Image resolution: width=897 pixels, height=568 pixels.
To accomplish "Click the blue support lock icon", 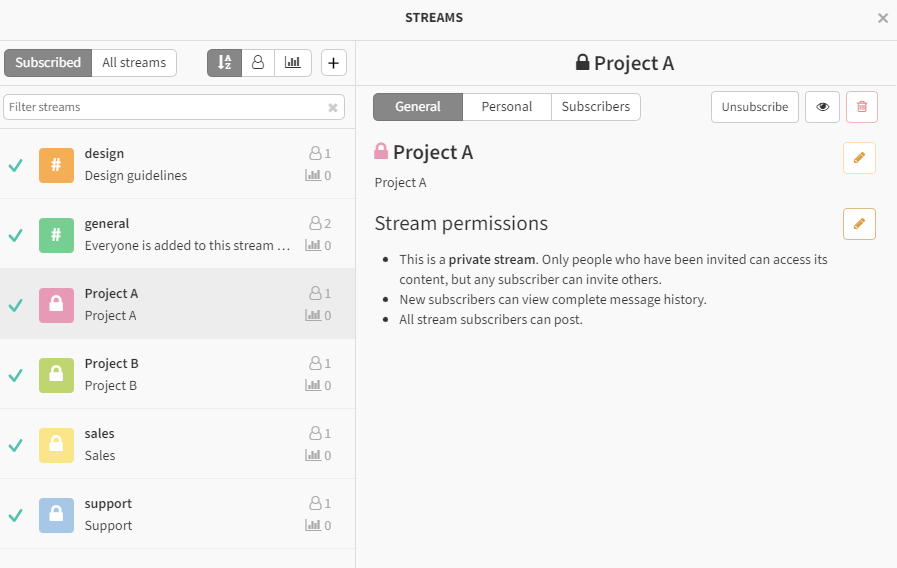I will [x=56, y=515].
